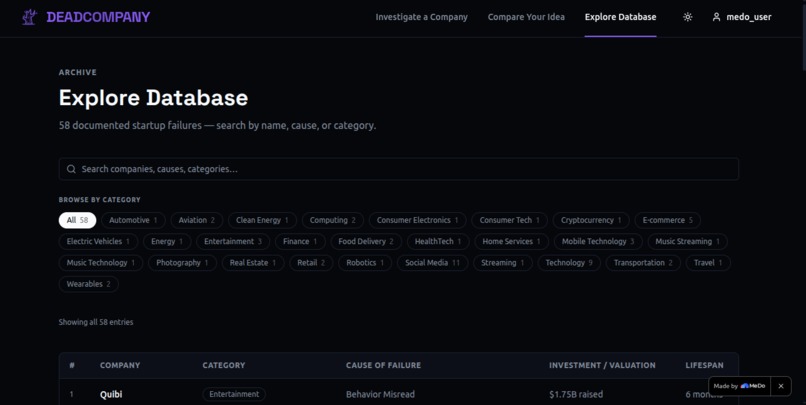Filter by Consumer Electronics category

point(417,220)
